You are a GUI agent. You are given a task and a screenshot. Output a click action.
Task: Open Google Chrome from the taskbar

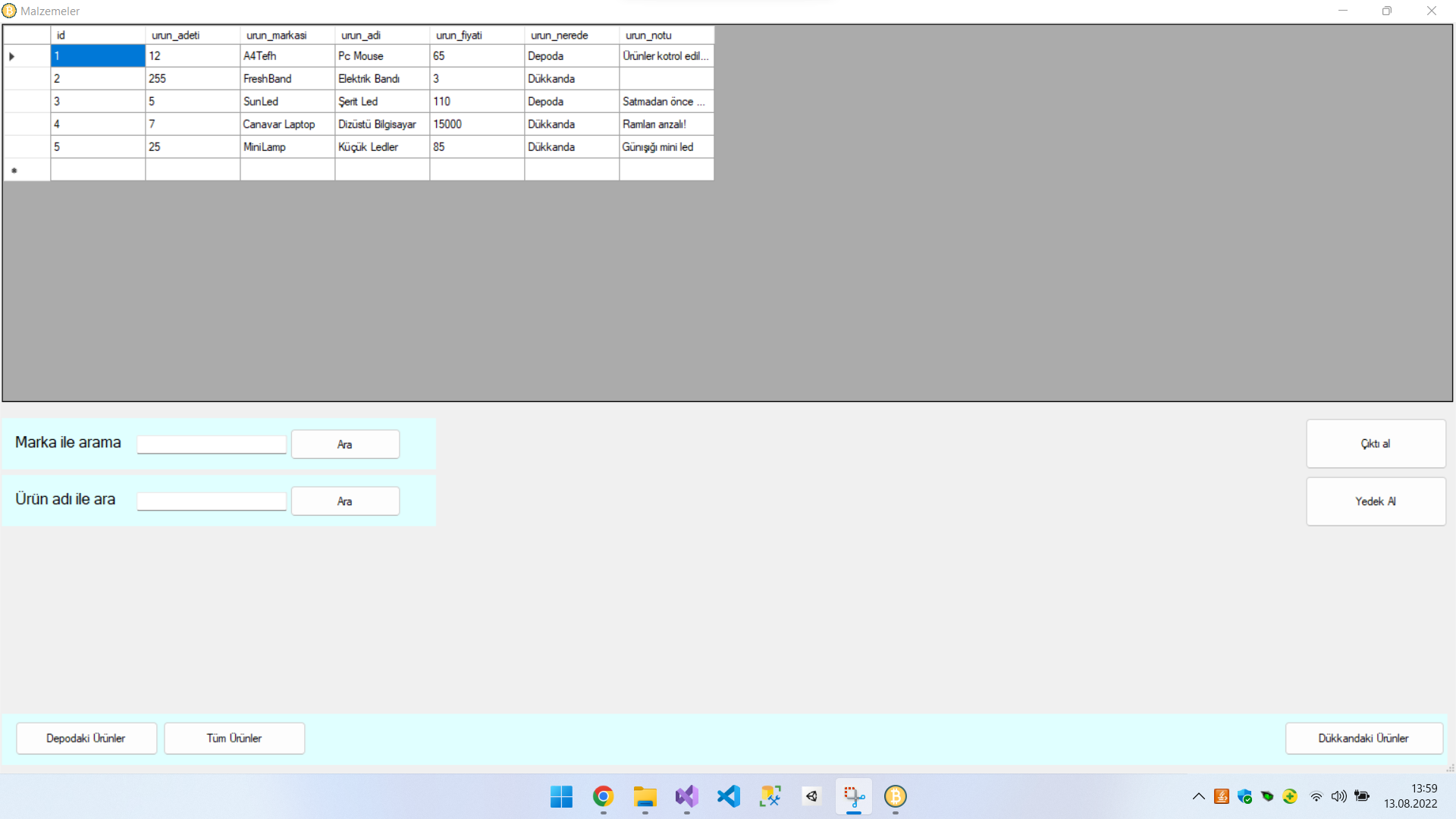[603, 796]
